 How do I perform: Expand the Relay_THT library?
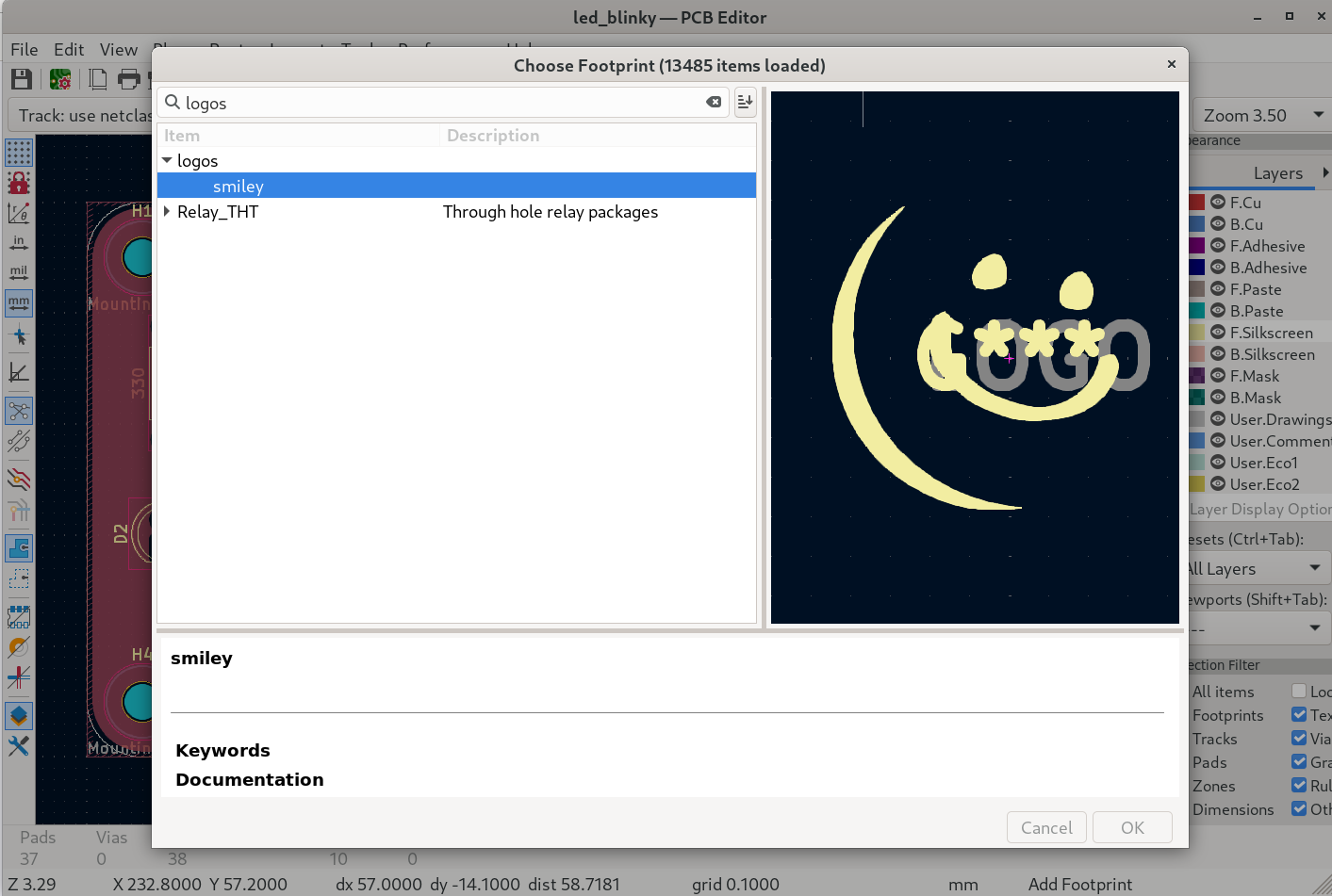point(167,212)
